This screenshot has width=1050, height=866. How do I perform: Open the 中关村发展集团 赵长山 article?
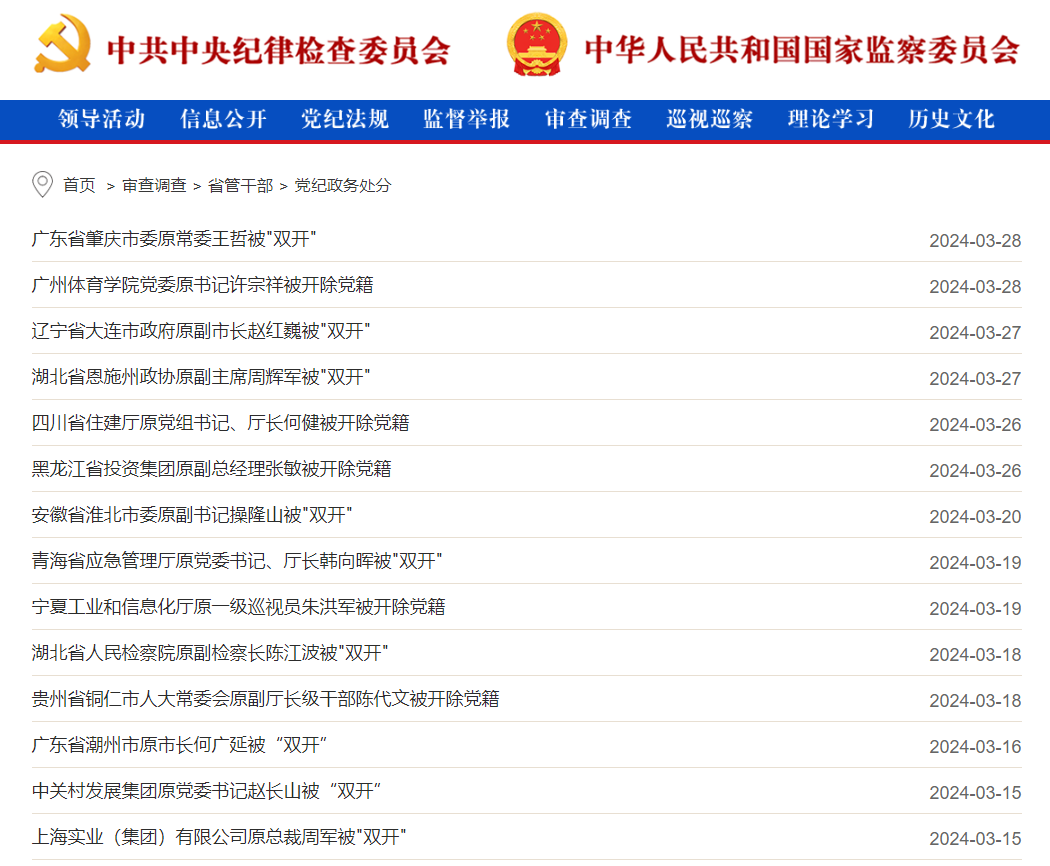point(206,791)
